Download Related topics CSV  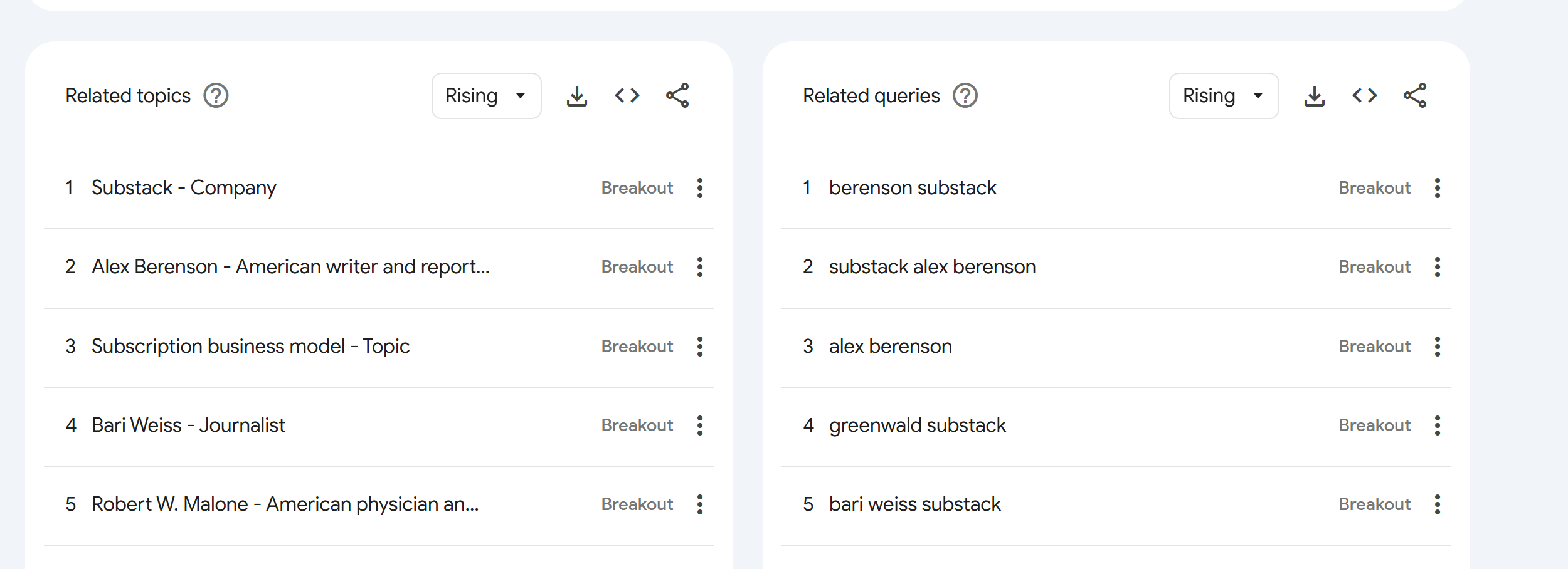[577, 96]
